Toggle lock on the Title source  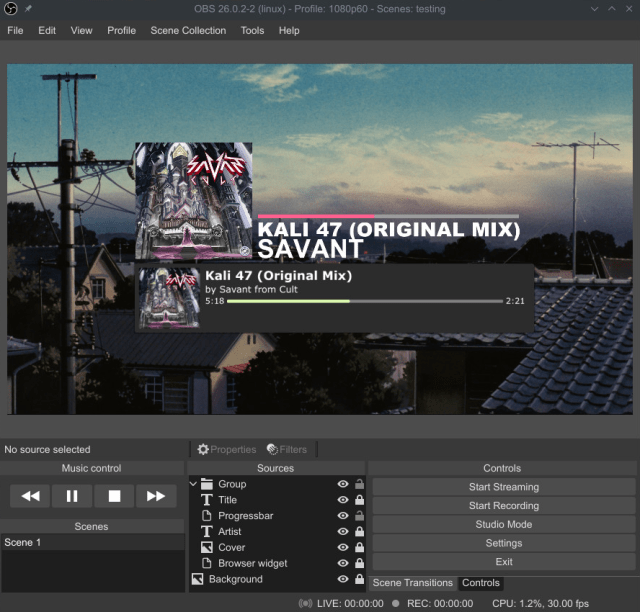360,500
